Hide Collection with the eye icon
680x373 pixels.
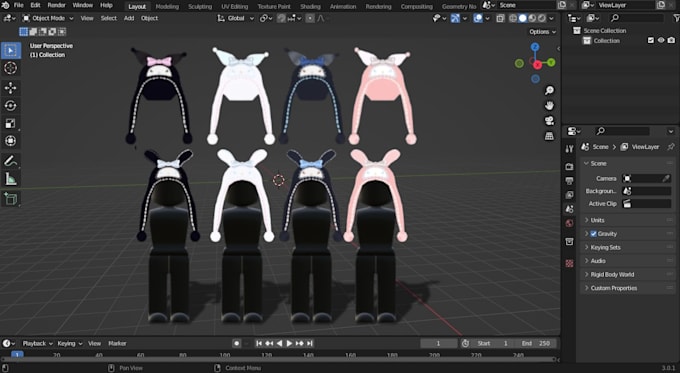[661, 40]
